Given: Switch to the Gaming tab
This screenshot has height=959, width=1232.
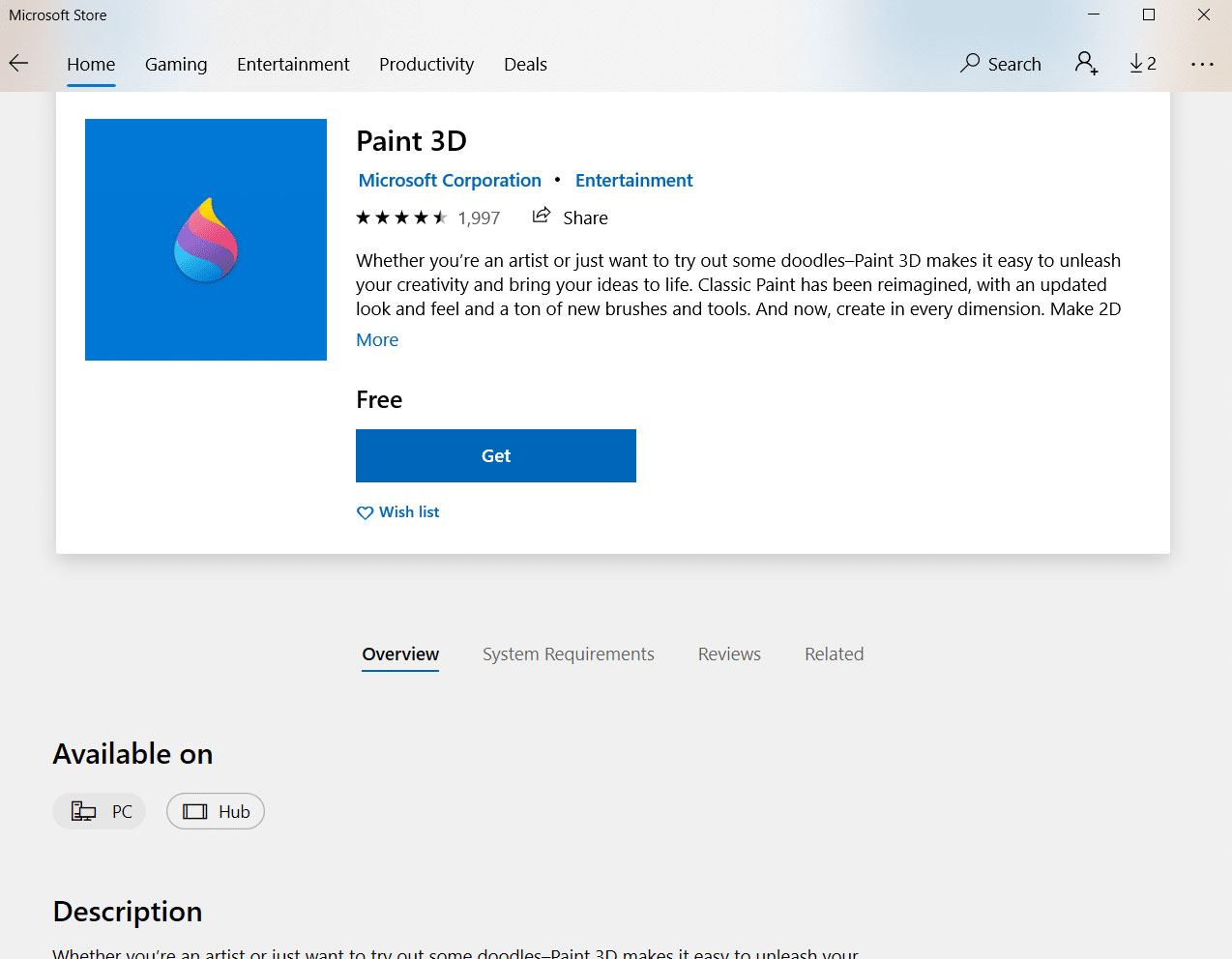Looking at the screenshot, I should 176,65.
